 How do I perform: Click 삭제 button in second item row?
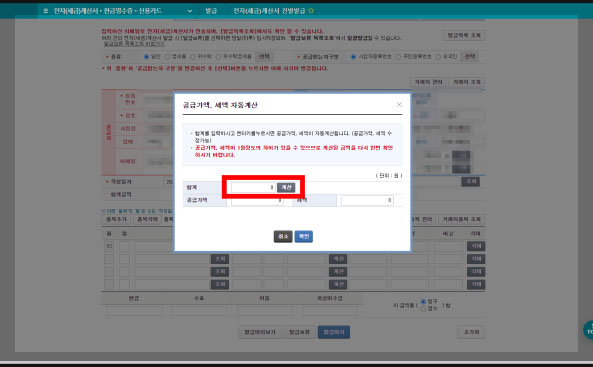pyautogui.click(x=476, y=259)
